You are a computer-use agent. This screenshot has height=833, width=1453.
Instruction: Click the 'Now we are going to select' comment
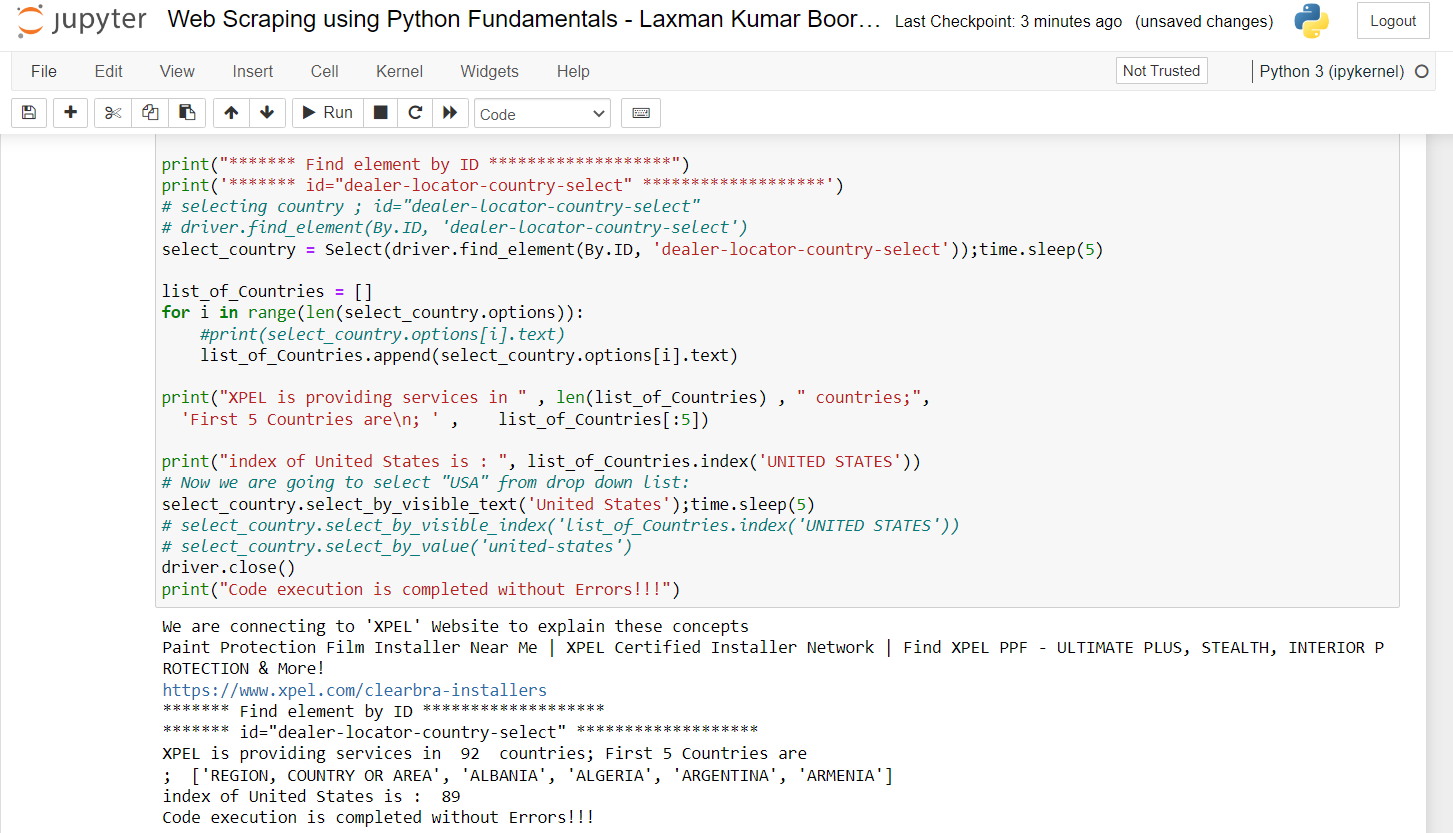point(425,483)
